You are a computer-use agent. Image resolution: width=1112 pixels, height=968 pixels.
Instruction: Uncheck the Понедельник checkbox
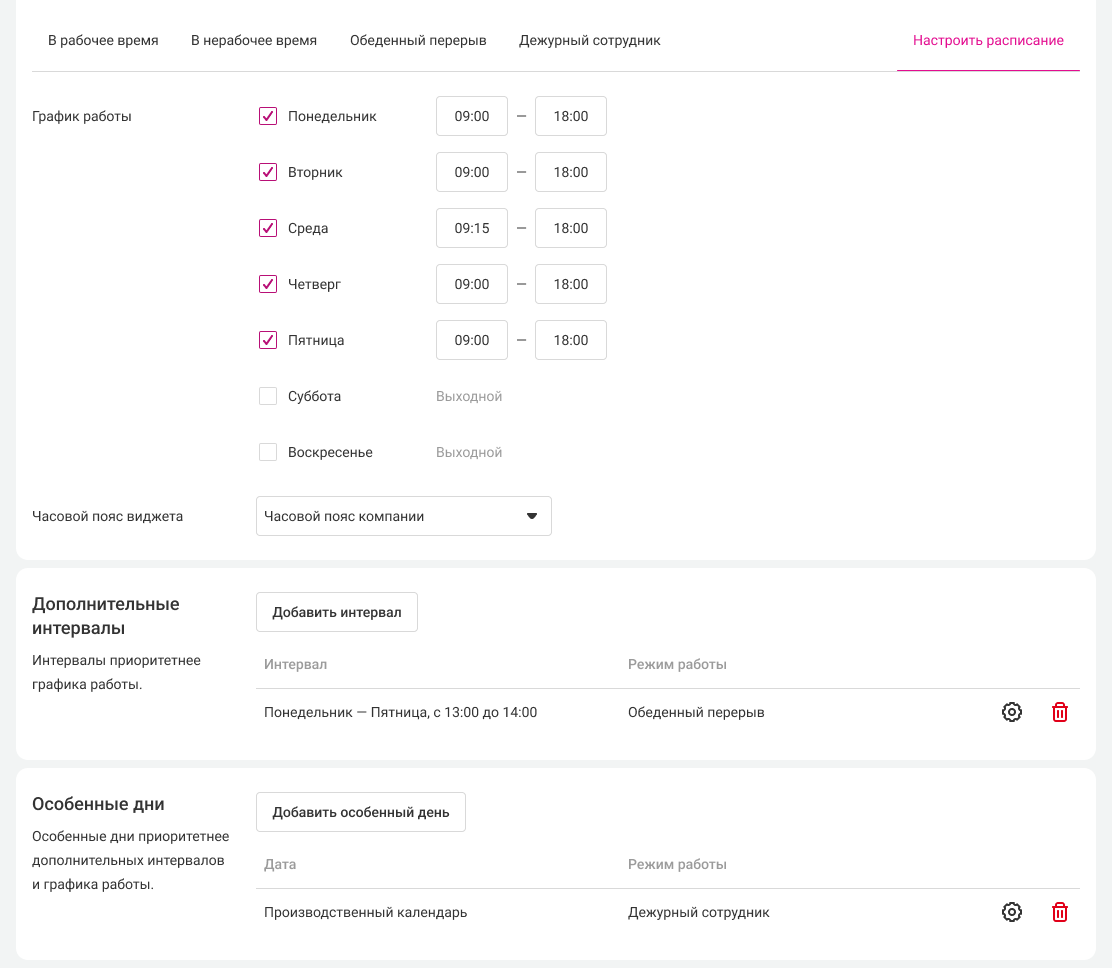[268, 116]
